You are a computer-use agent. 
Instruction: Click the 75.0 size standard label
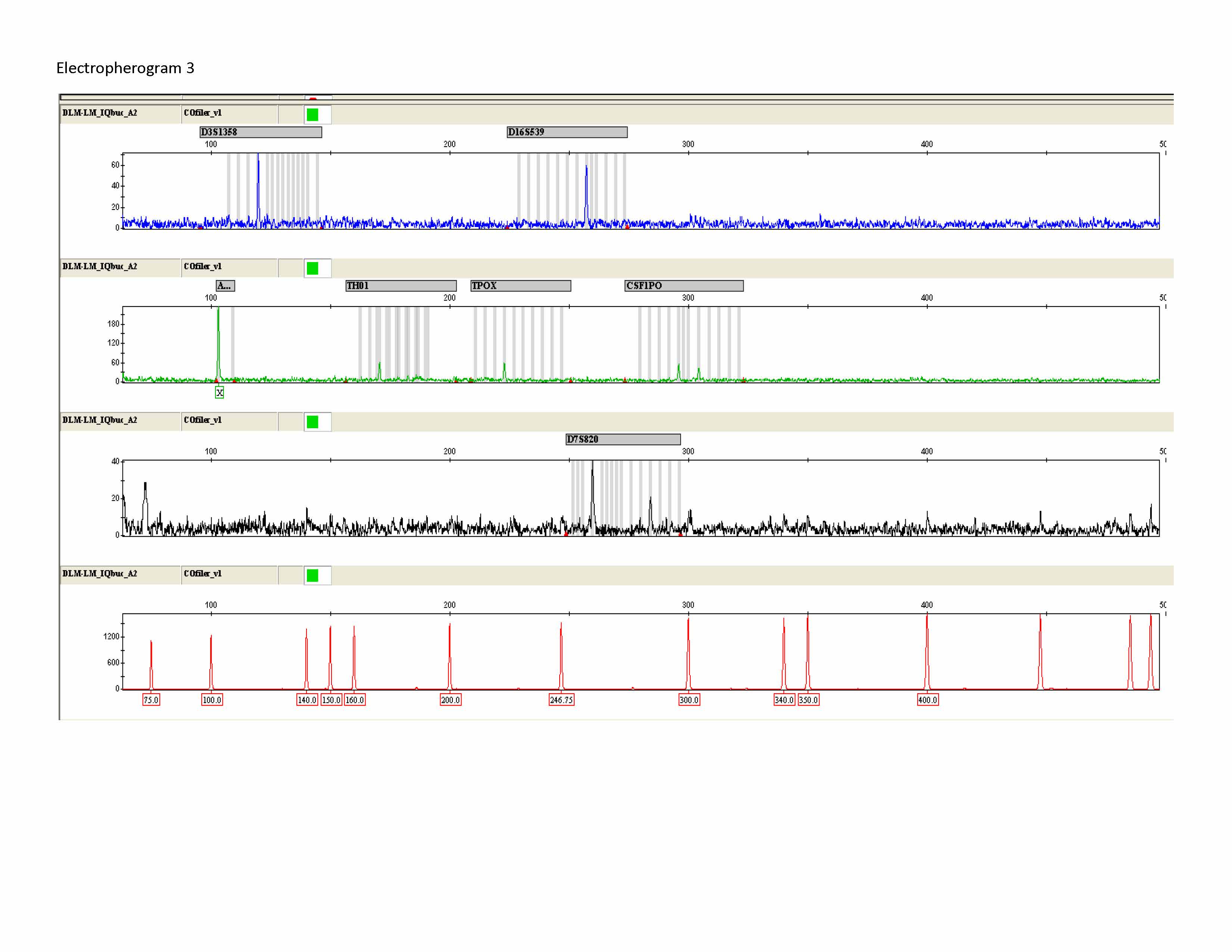(x=151, y=700)
